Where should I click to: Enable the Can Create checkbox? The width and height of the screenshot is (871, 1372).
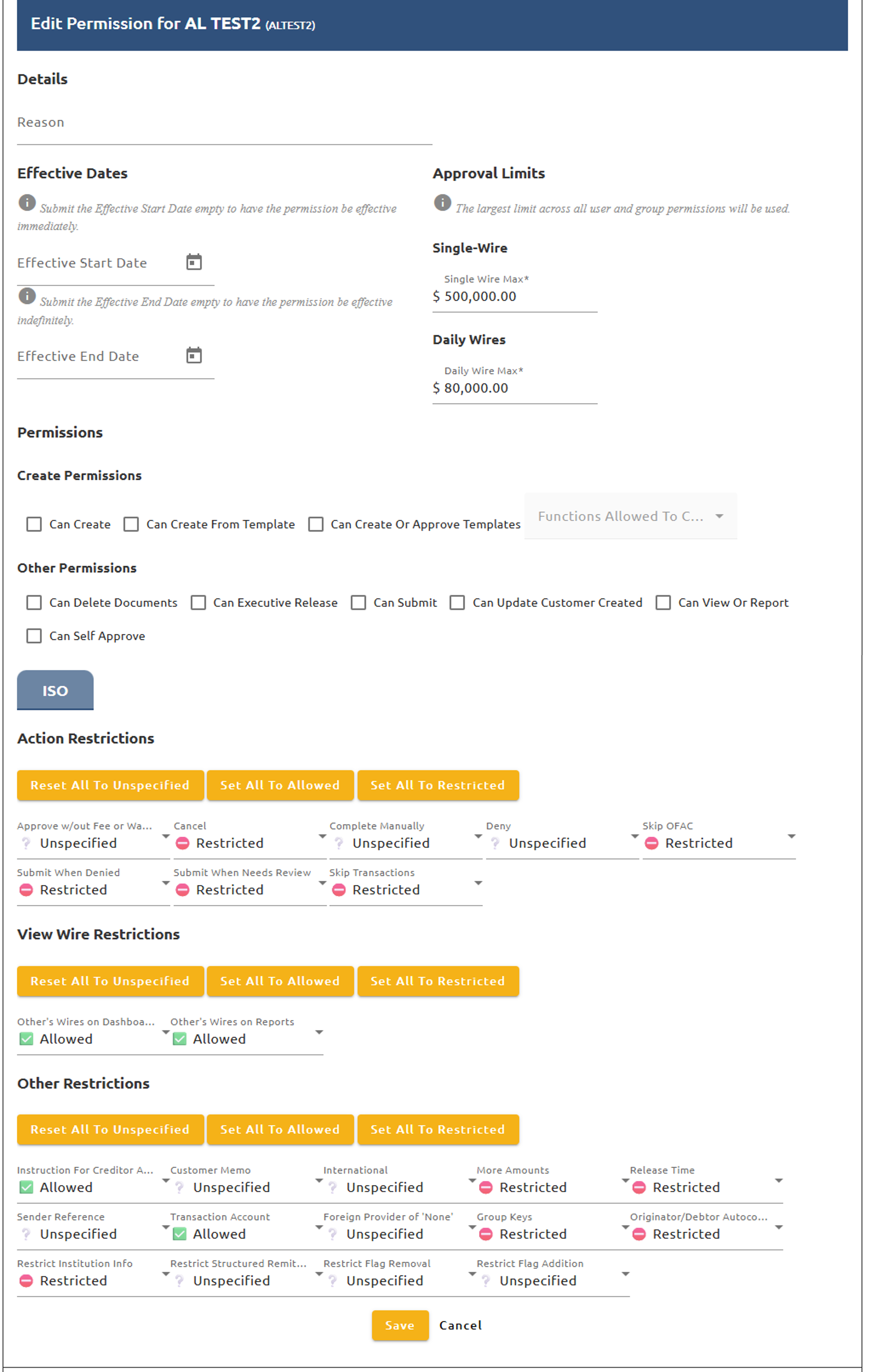[x=34, y=524]
